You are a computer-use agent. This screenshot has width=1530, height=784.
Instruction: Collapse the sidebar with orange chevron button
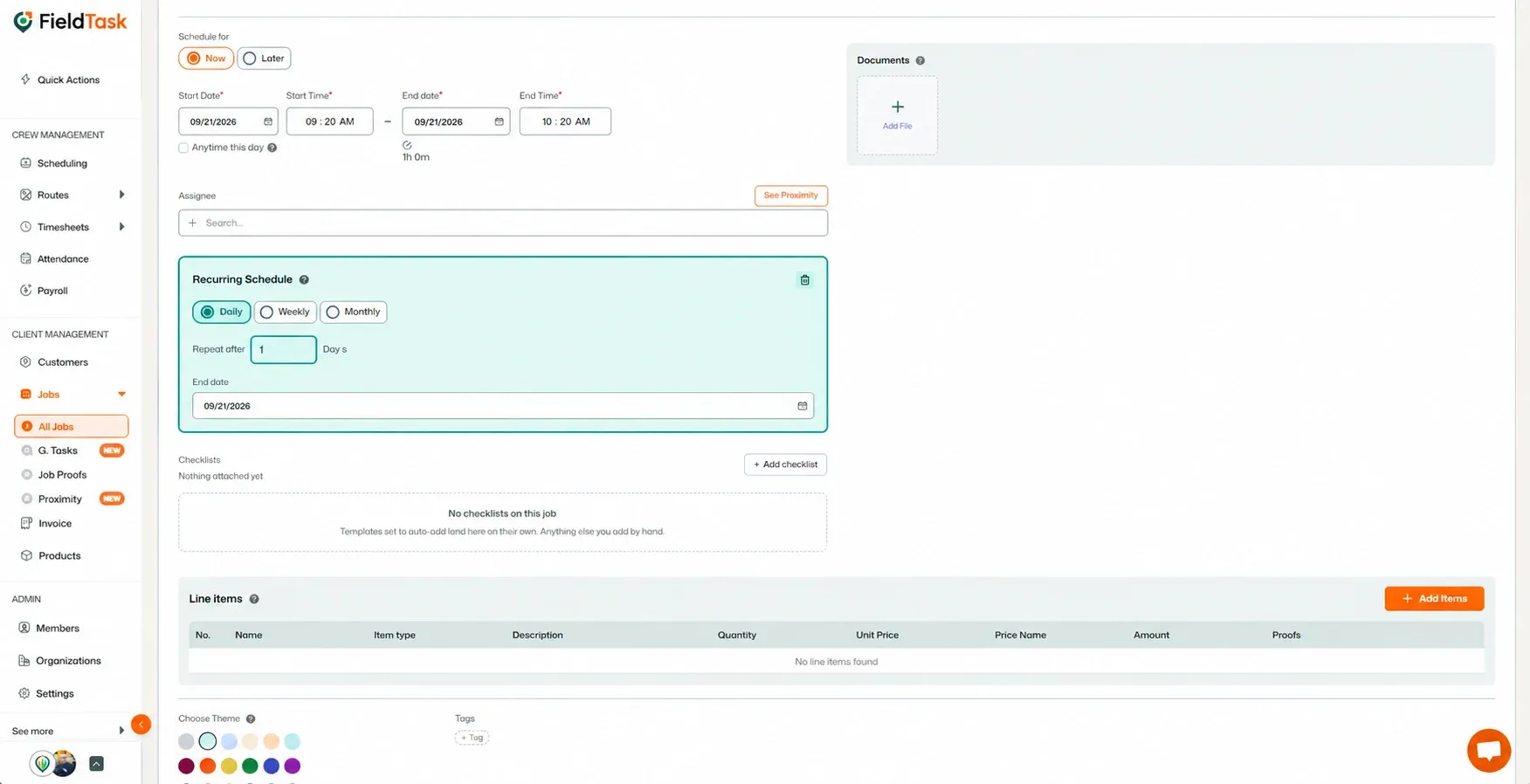(x=141, y=724)
